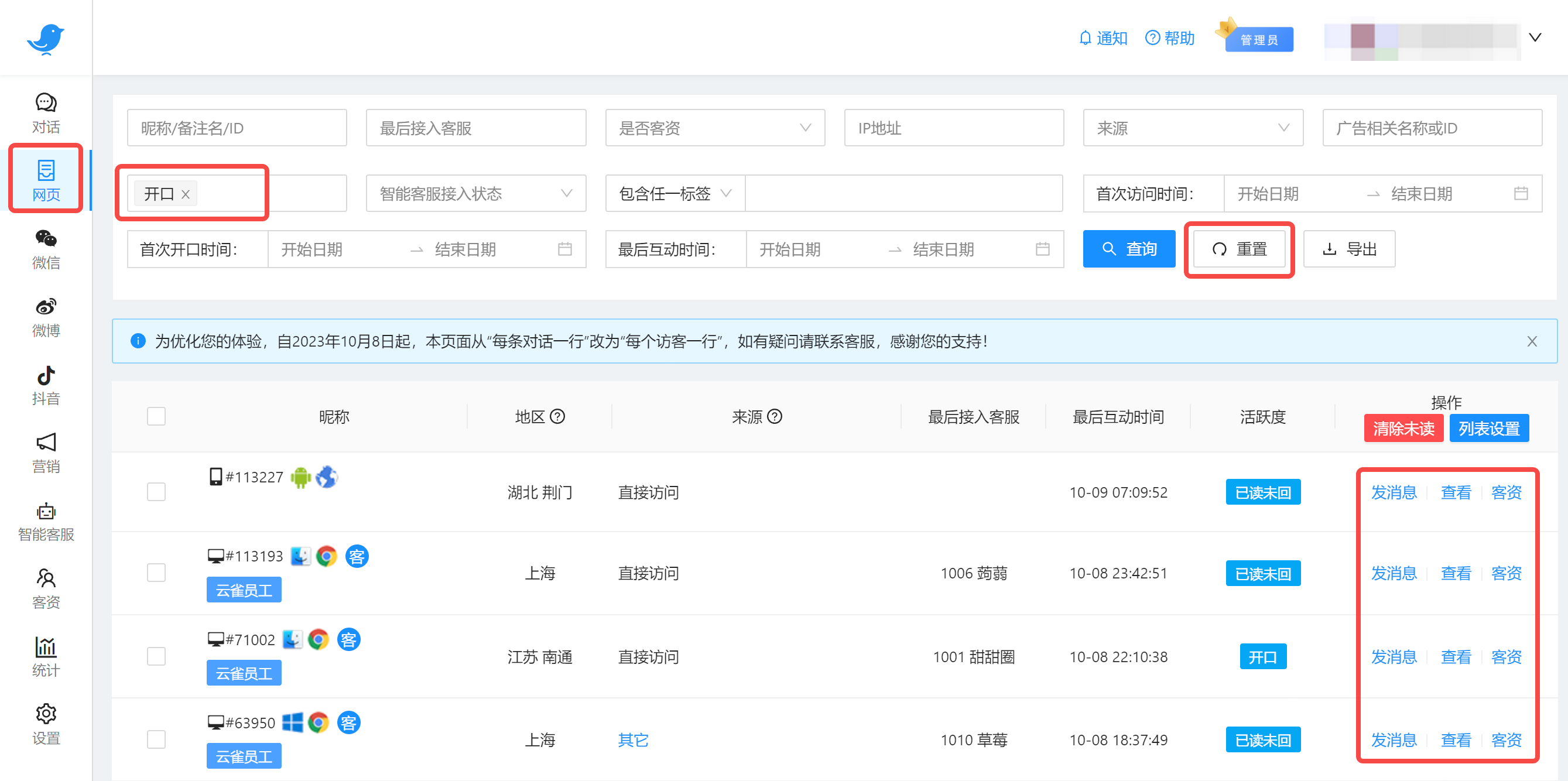Switch to the 网页 section

(x=46, y=179)
